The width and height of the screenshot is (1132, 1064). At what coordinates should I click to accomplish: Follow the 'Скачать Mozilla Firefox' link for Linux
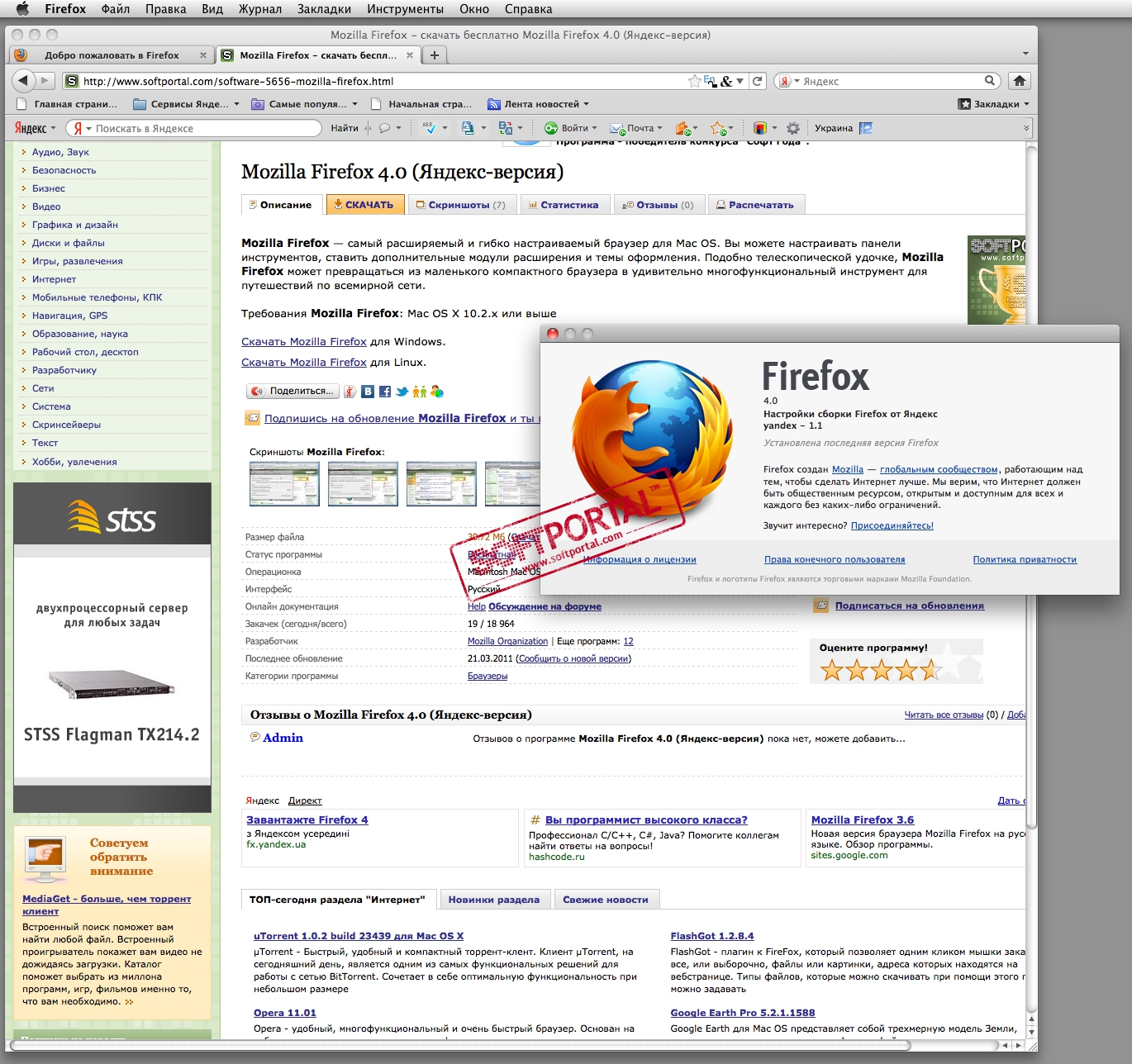click(x=304, y=362)
